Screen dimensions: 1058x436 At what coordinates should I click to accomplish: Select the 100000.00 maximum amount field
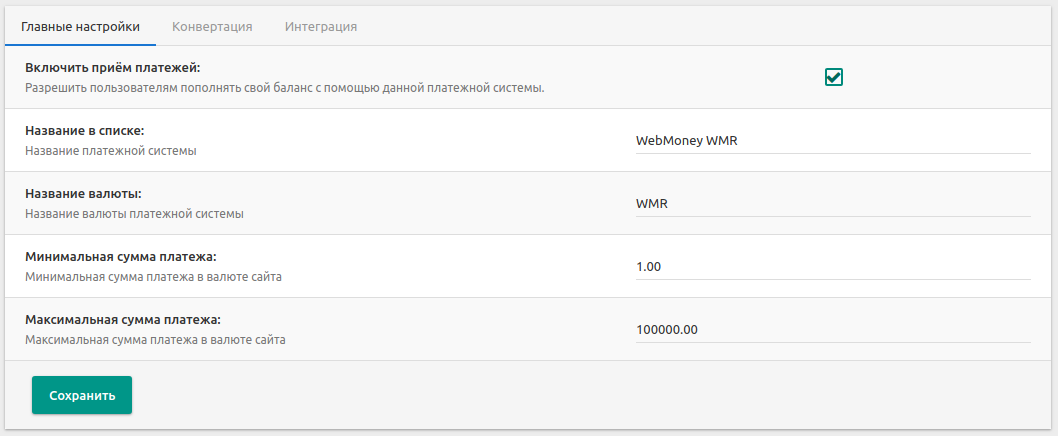point(832,329)
